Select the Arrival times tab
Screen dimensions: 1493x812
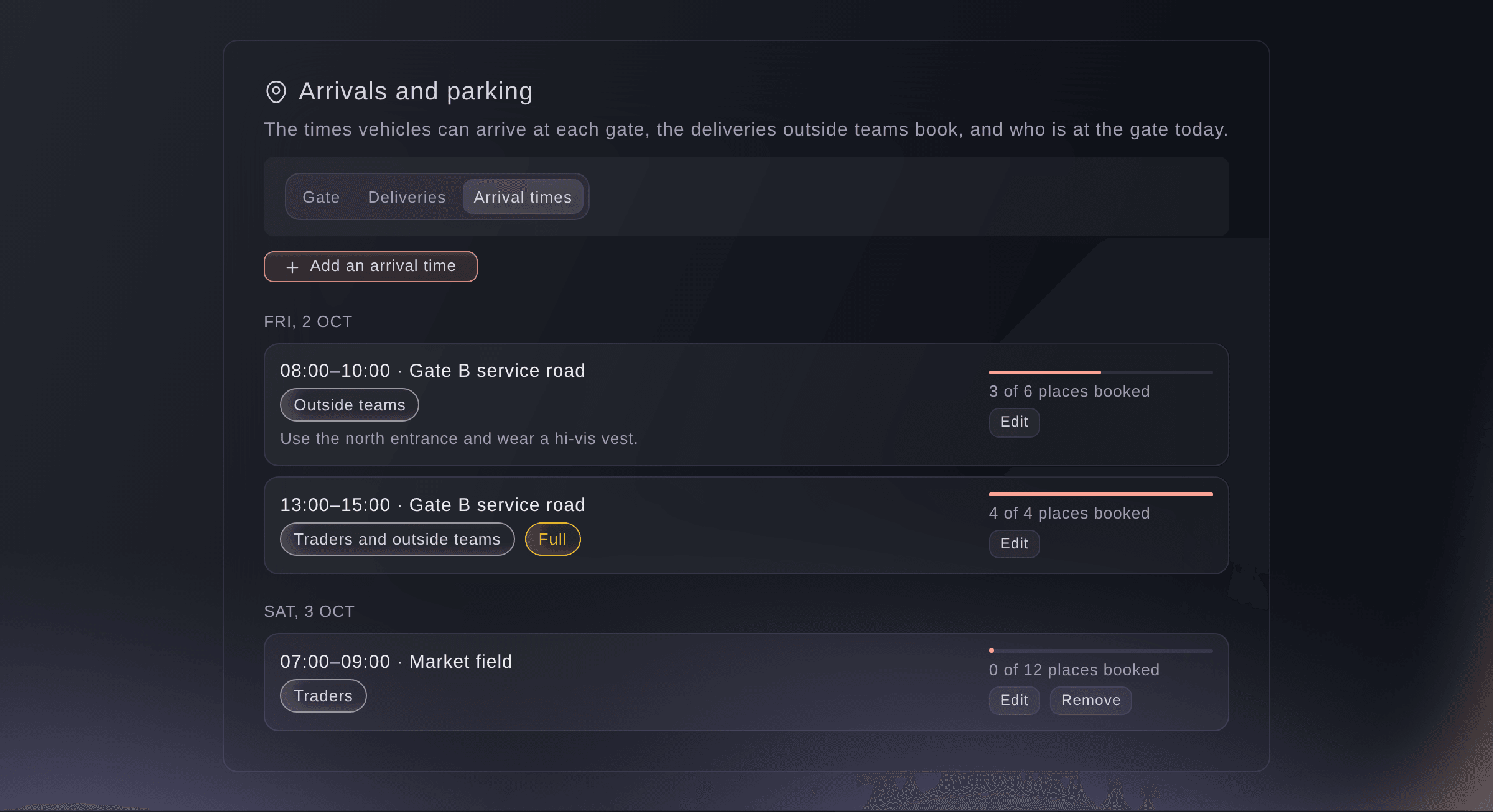523,197
